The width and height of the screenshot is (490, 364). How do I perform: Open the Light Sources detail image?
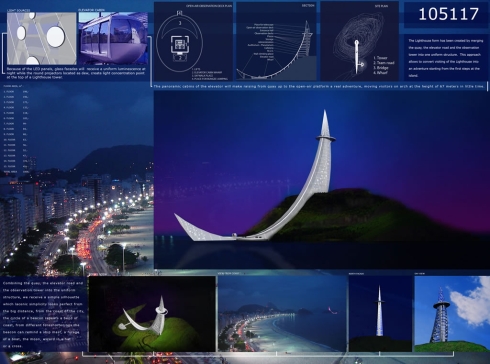pyautogui.click(x=42, y=39)
